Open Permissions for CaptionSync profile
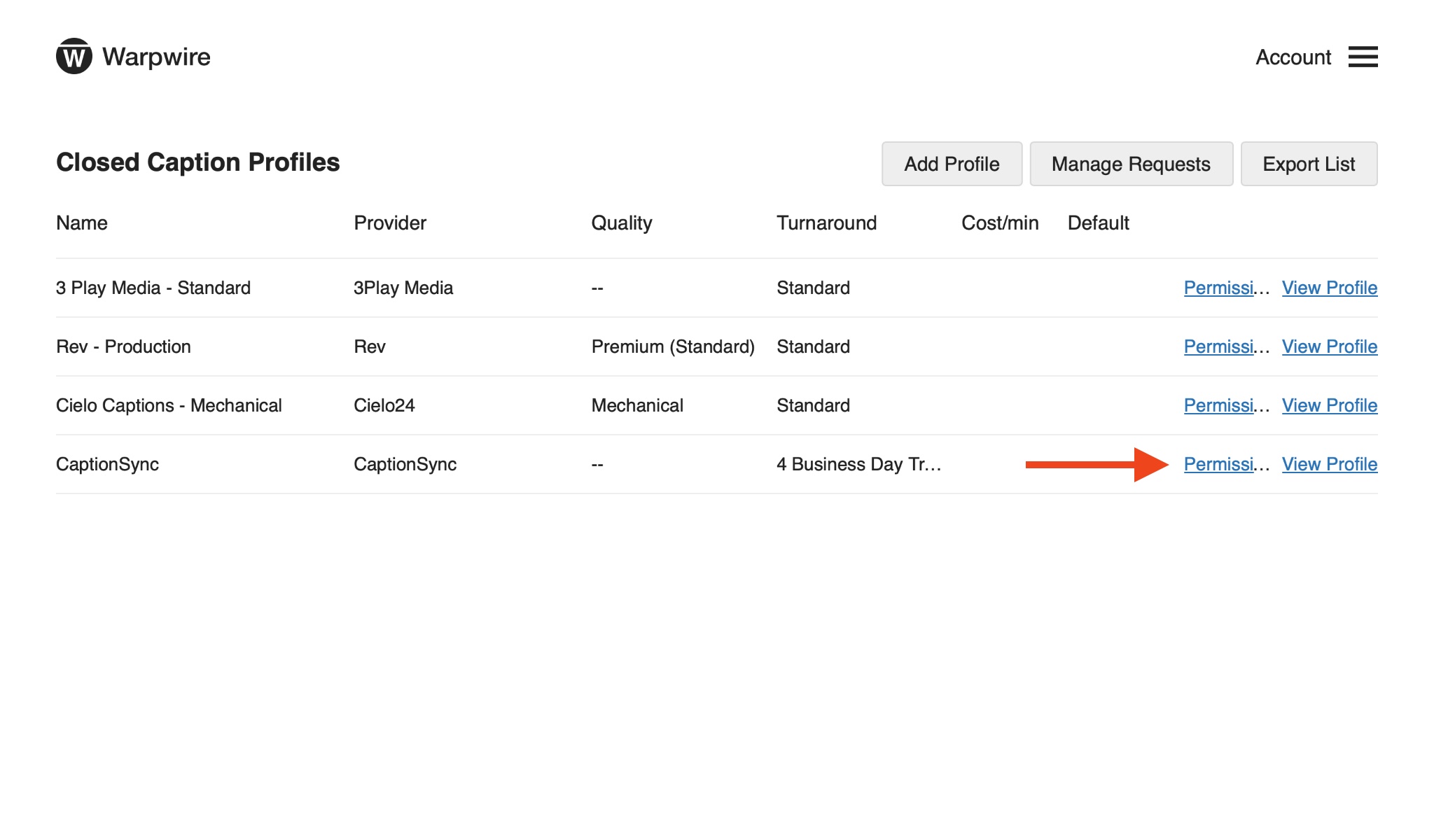The height and width of the screenshot is (840, 1434). [1225, 464]
